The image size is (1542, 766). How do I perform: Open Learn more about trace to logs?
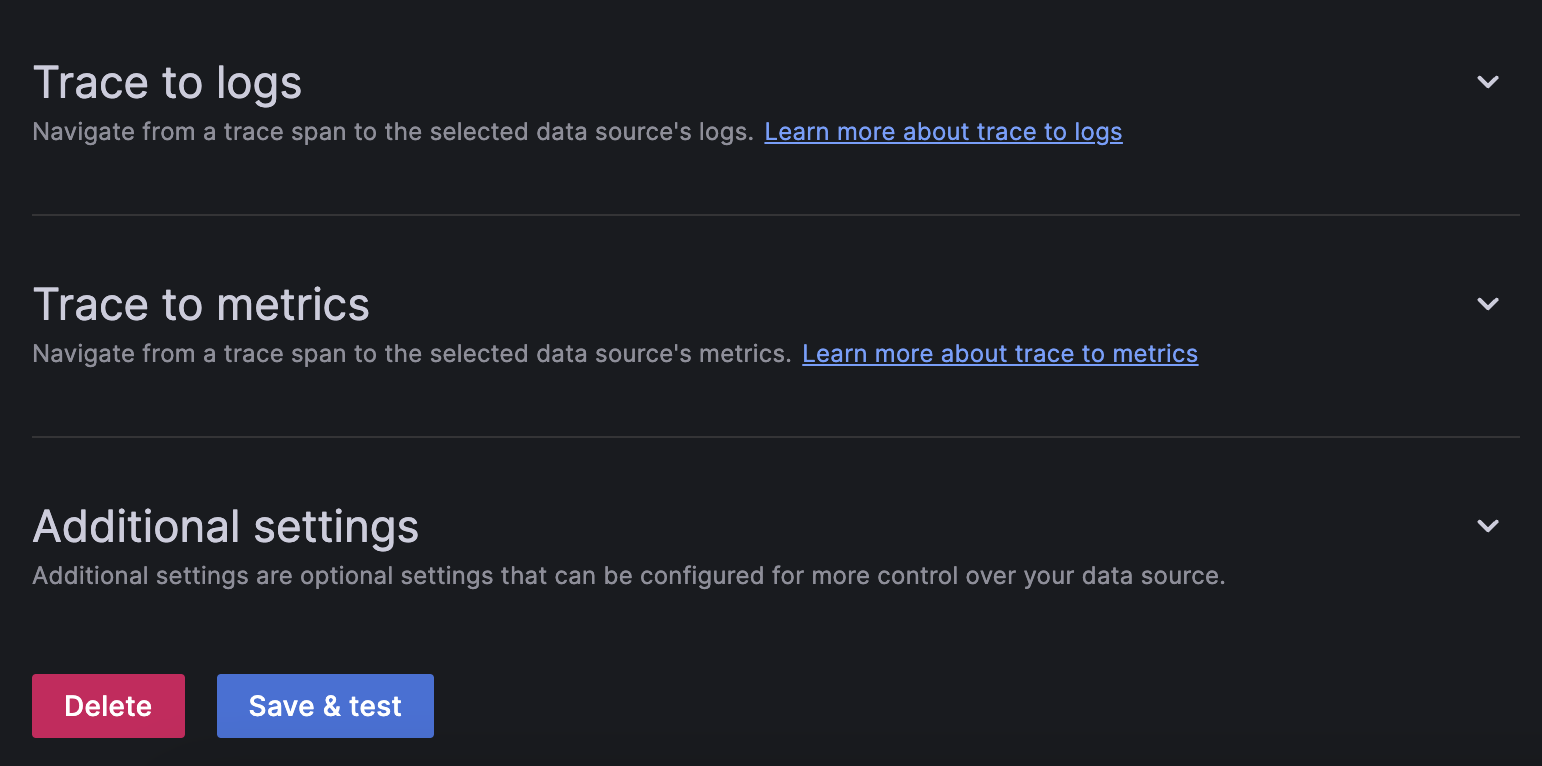pyautogui.click(x=943, y=132)
